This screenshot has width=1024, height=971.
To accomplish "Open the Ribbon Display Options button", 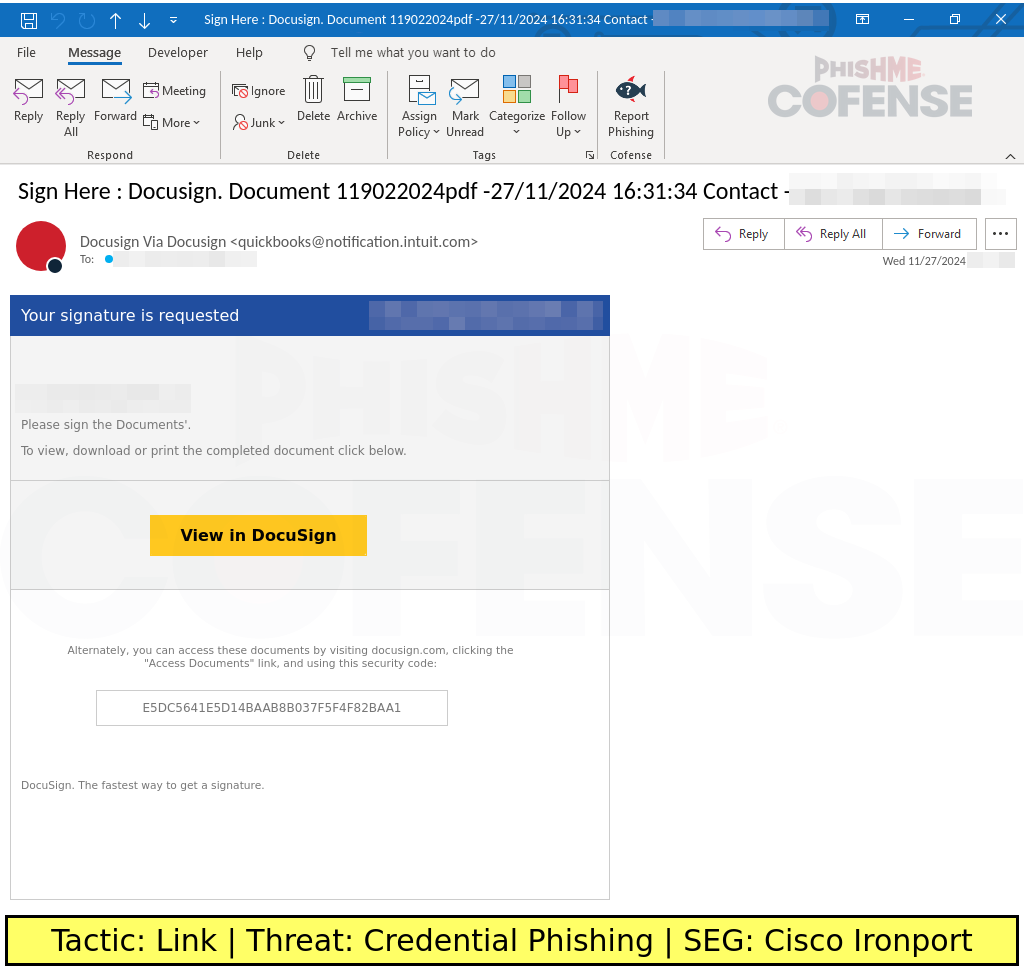I will point(862,20).
